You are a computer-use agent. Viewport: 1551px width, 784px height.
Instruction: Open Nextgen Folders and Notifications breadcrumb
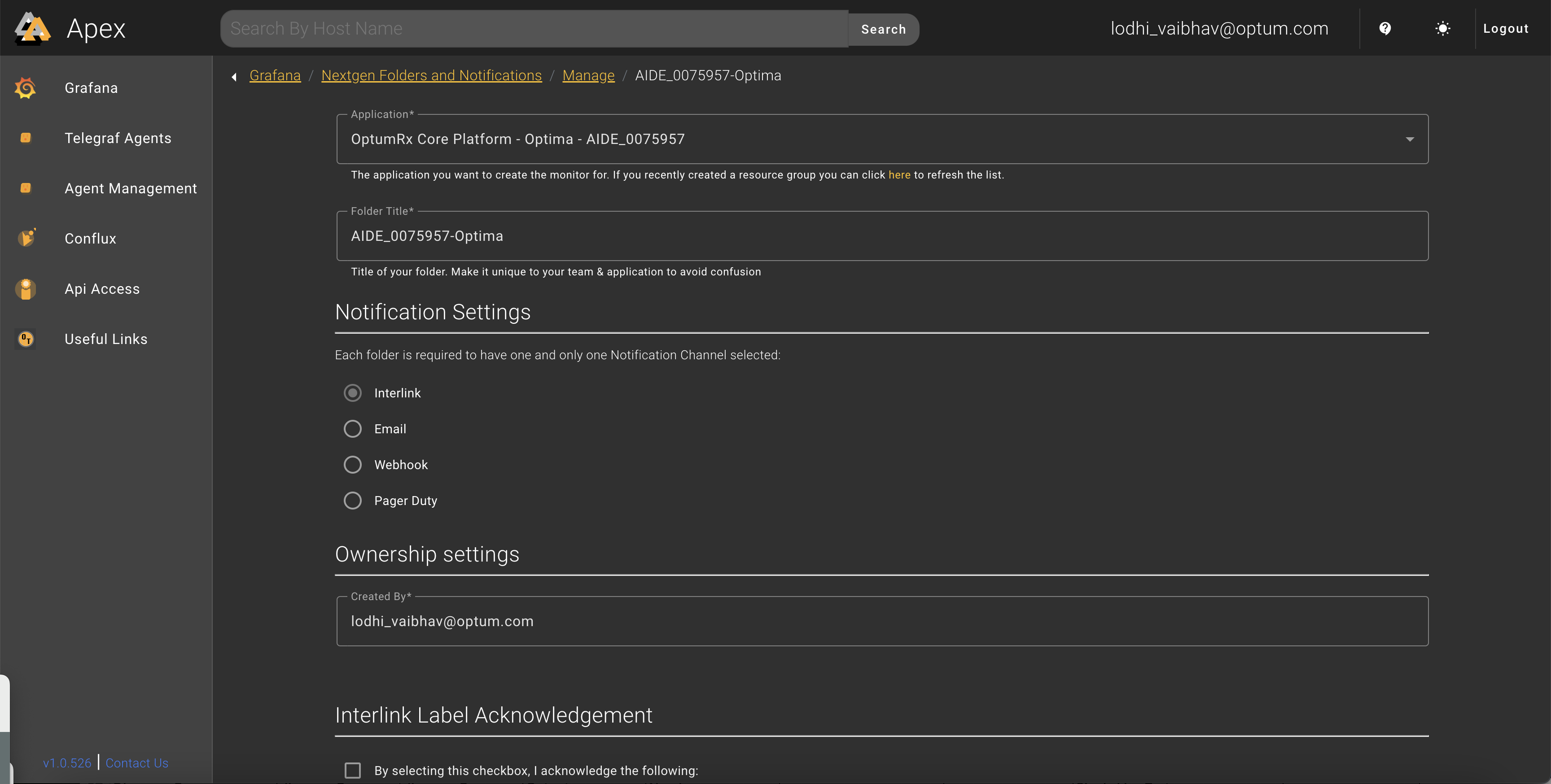(432, 75)
